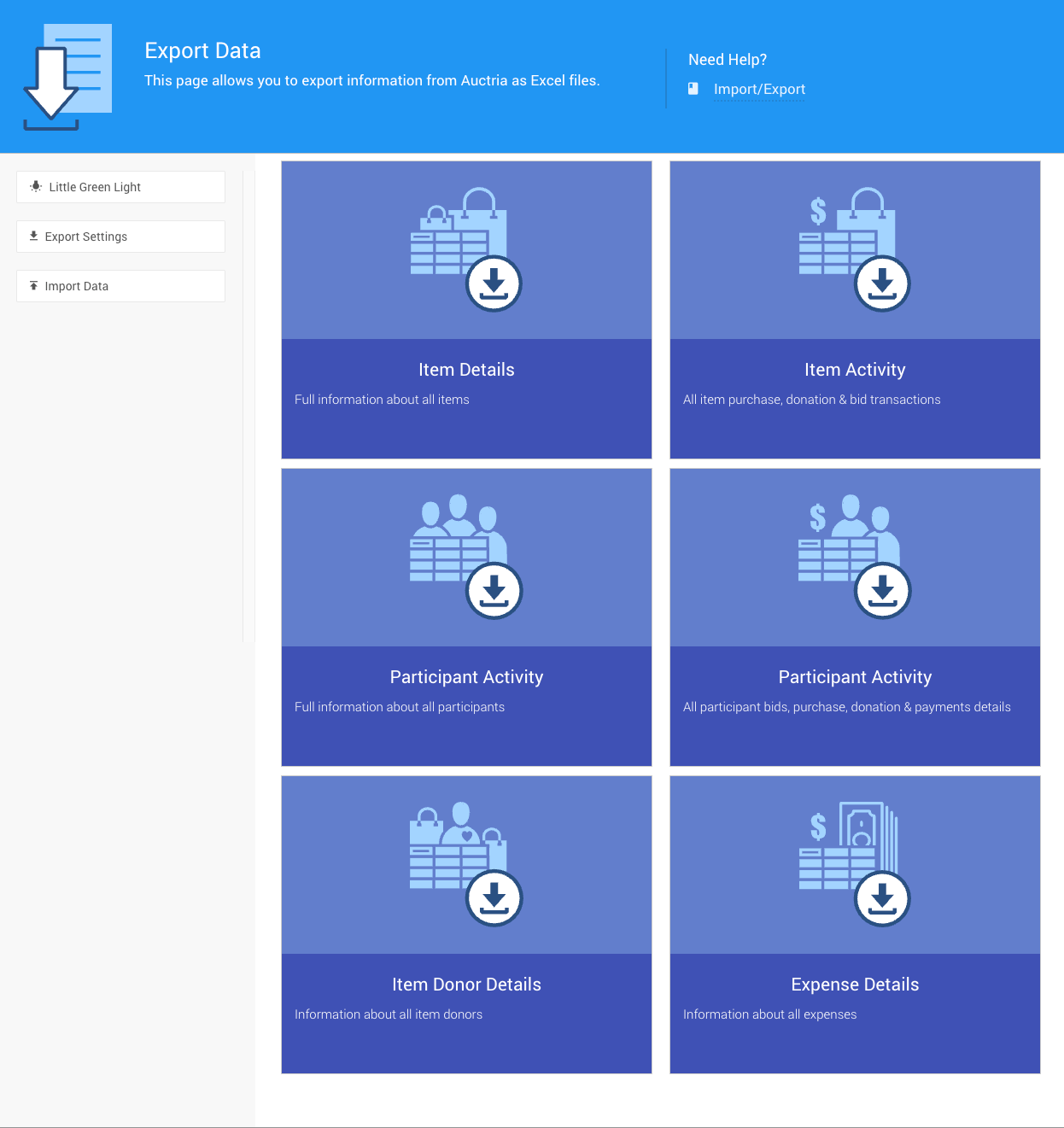Image resolution: width=1064 pixels, height=1128 pixels.
Task: Click the book icon beside Import/Export
Action: 693,89
